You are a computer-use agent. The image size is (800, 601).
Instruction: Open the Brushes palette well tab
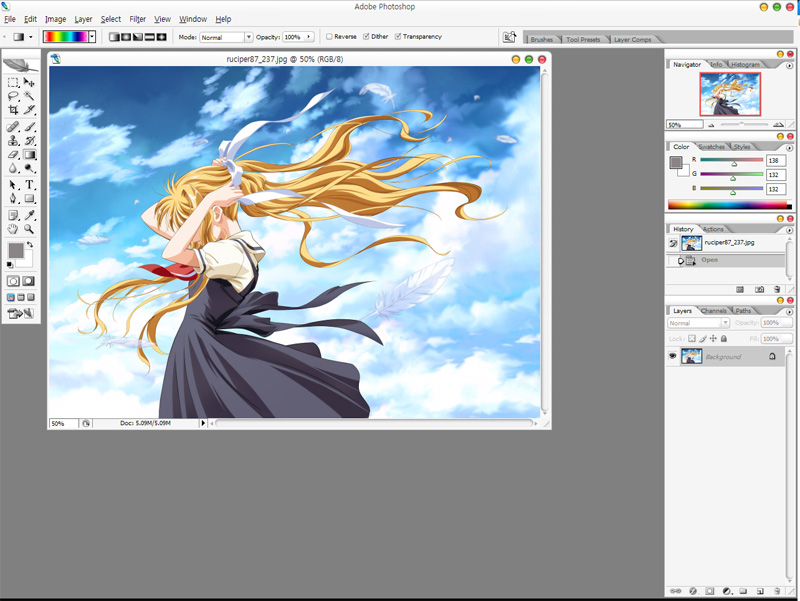click(541, 39)
